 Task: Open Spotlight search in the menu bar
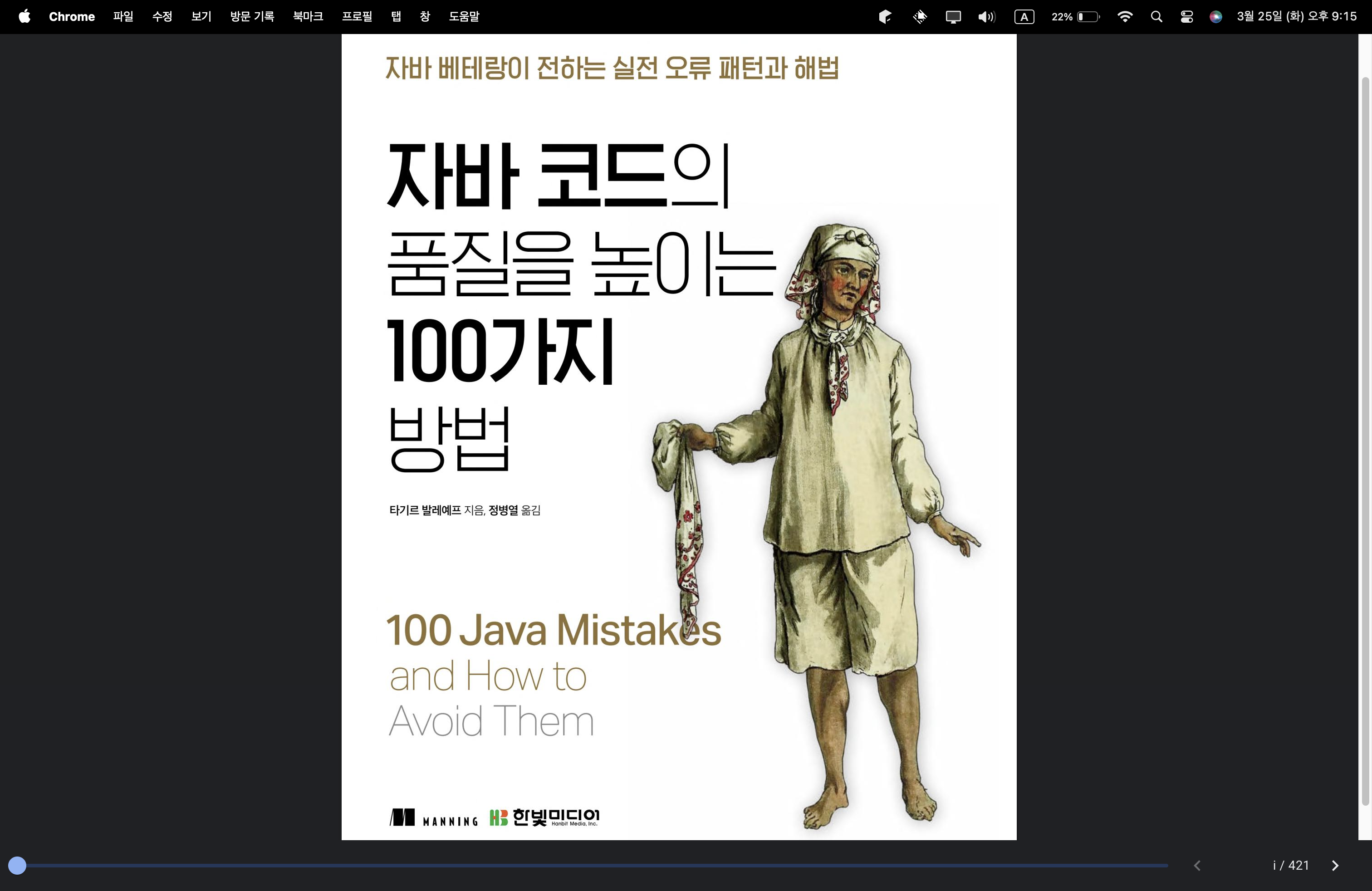click(x=1156, y=17)
